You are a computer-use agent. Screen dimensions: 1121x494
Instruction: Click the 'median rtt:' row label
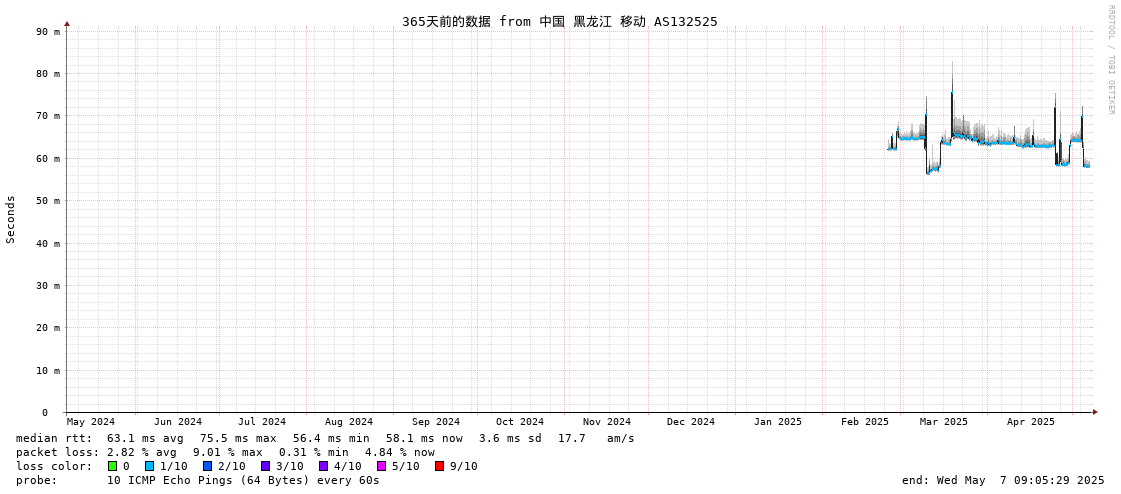click(x=54, y=438)
